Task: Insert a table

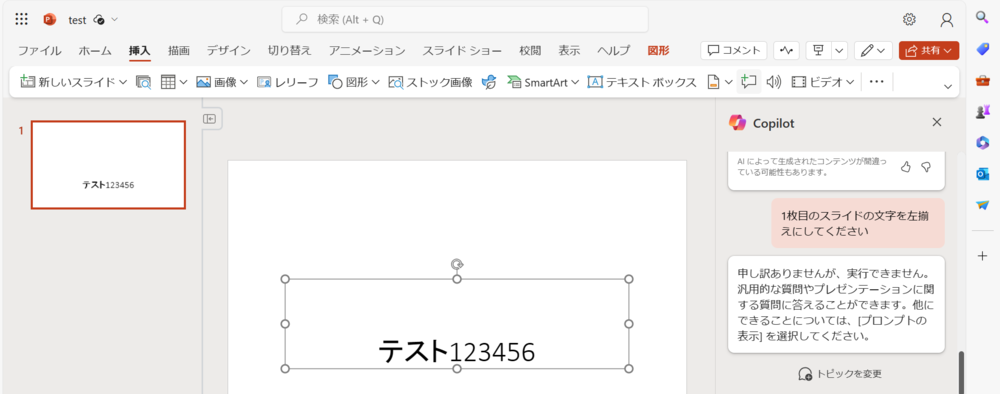Action: point(168,82)
